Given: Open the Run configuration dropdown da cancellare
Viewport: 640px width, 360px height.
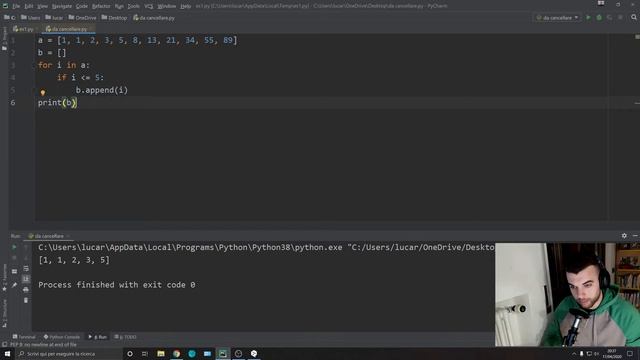Looking at the screenshot, I should (x=558, y=18).
